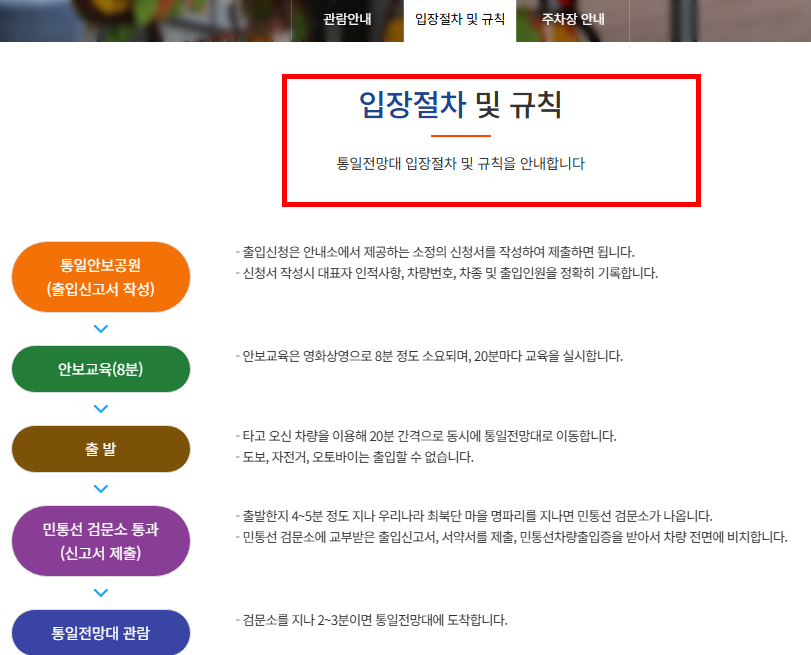Click subtitle 통일전망대 입장절차 및 규칙을 안내합니다

pyautogui.click(x=460, y=163)
